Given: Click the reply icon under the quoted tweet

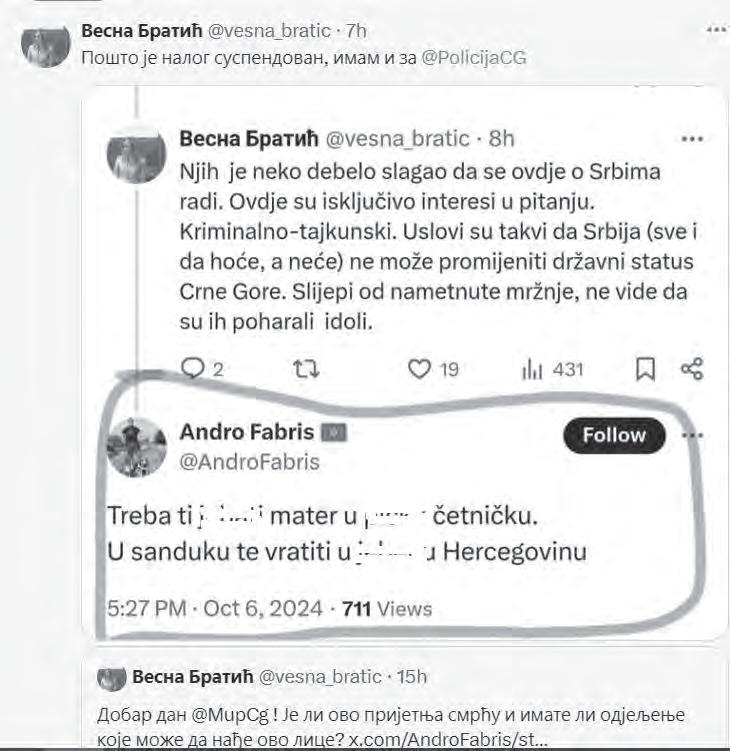Looking at the screenshot, I should pos(191,369).
